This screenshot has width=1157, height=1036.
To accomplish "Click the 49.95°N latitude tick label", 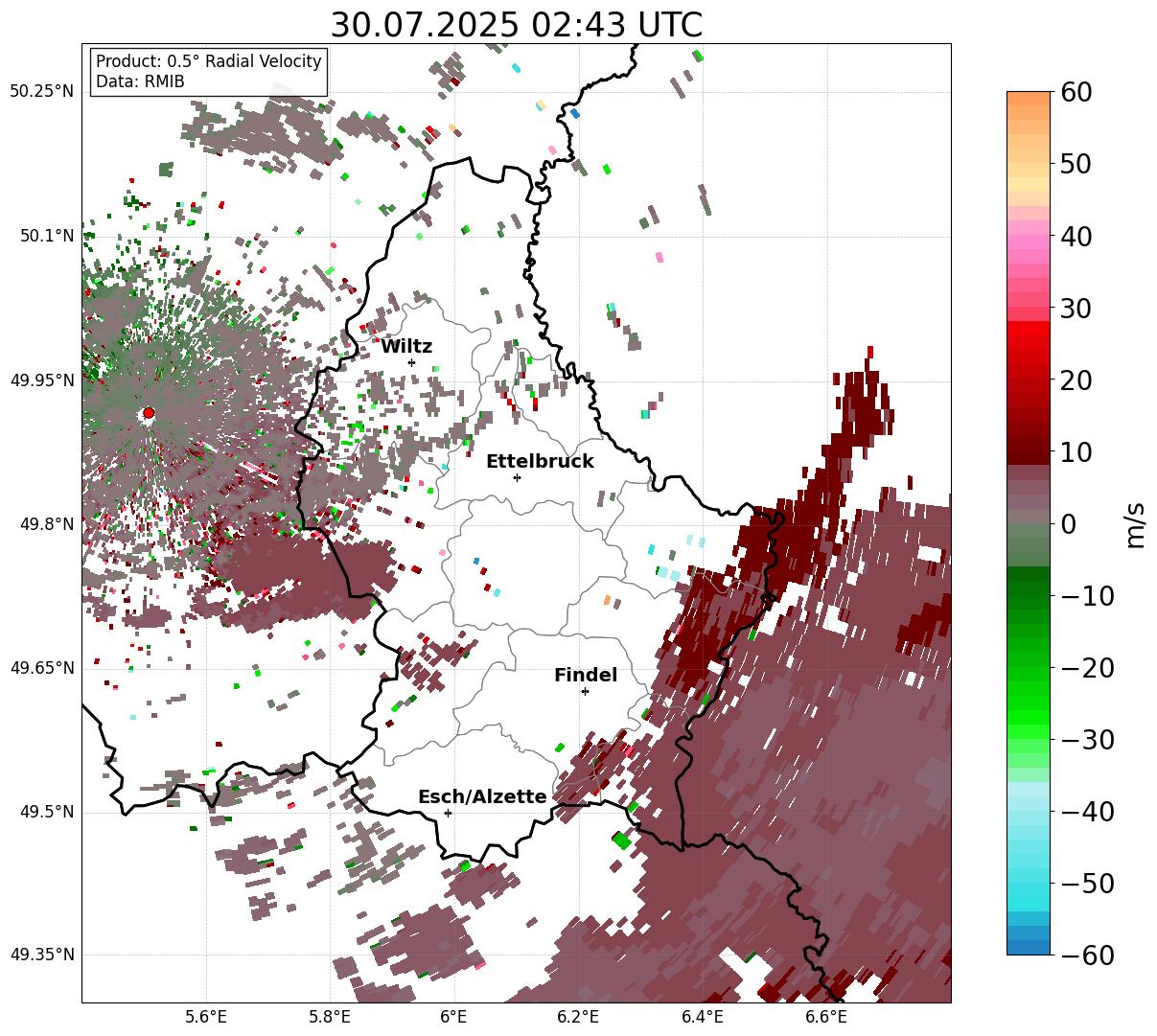I will [x=41, y=380].
